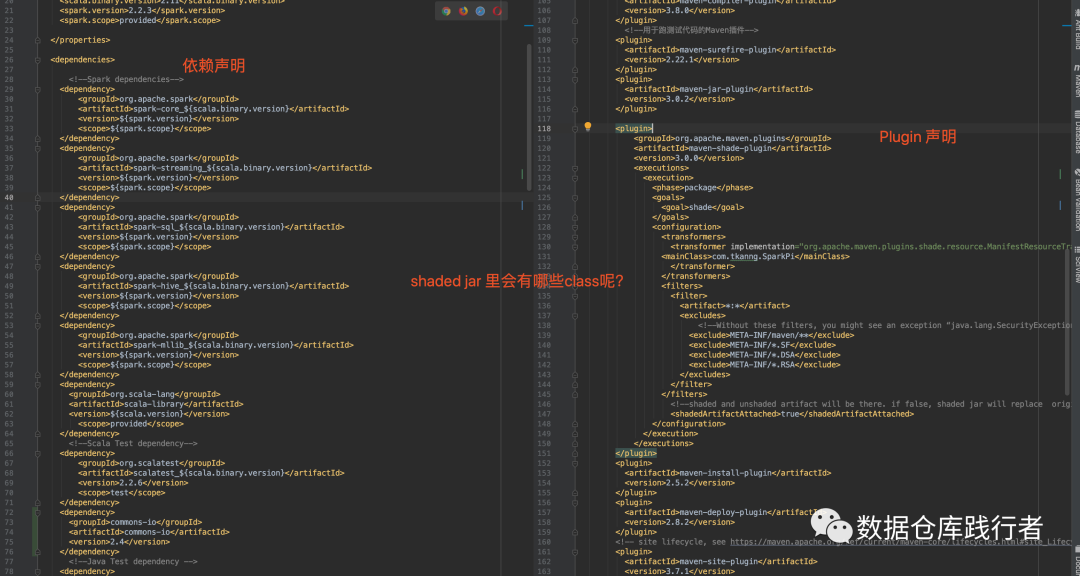Open the SciView tool window tab
This screenshot has height=576, width=1080.
1076,266
